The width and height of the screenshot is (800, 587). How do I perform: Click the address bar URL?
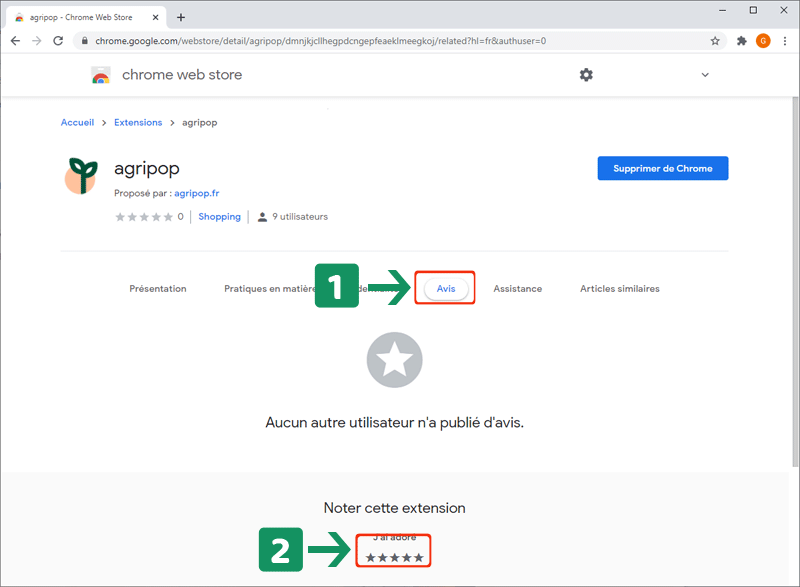320,41
